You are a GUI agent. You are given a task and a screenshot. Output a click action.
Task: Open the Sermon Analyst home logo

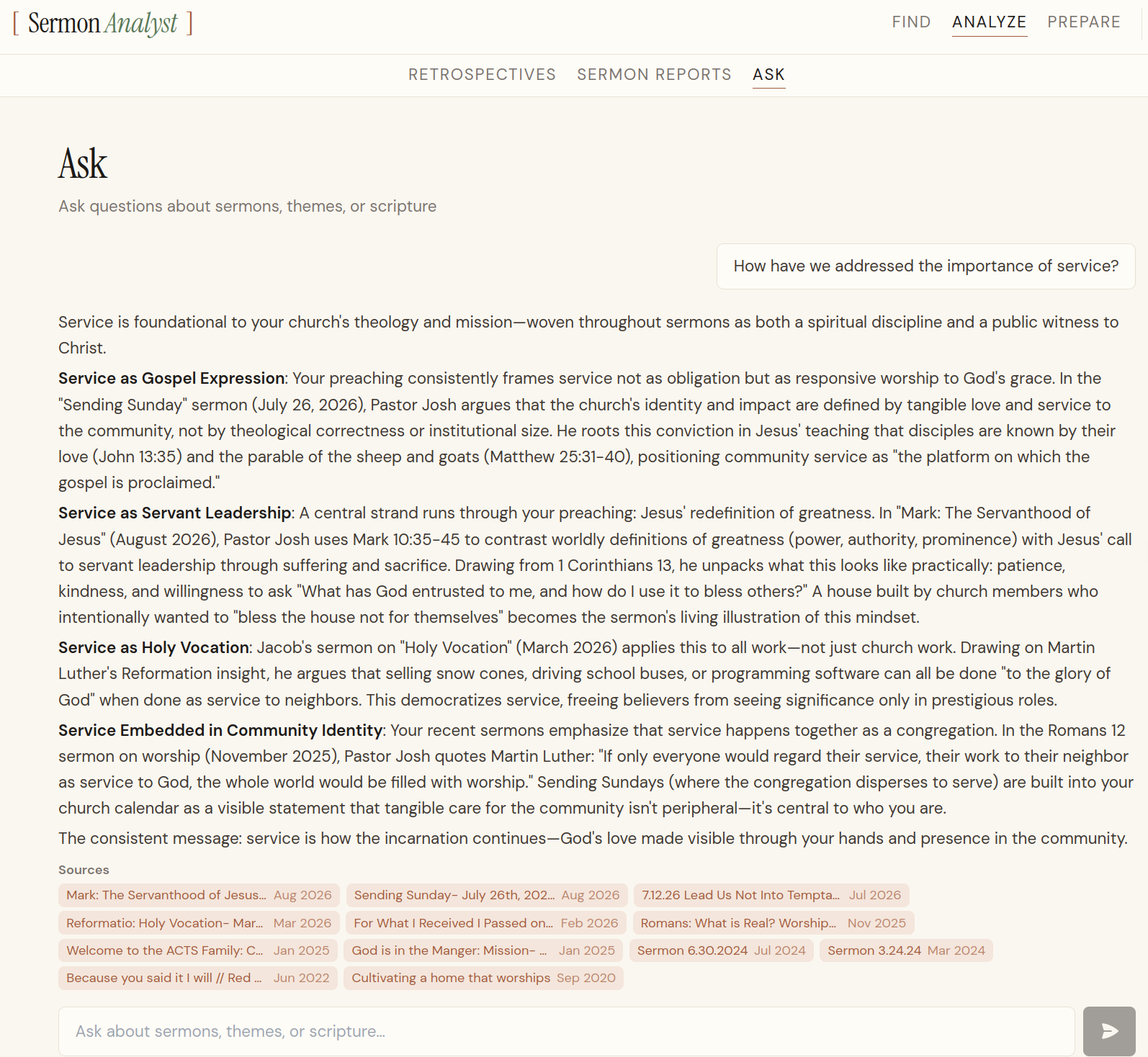103,23
